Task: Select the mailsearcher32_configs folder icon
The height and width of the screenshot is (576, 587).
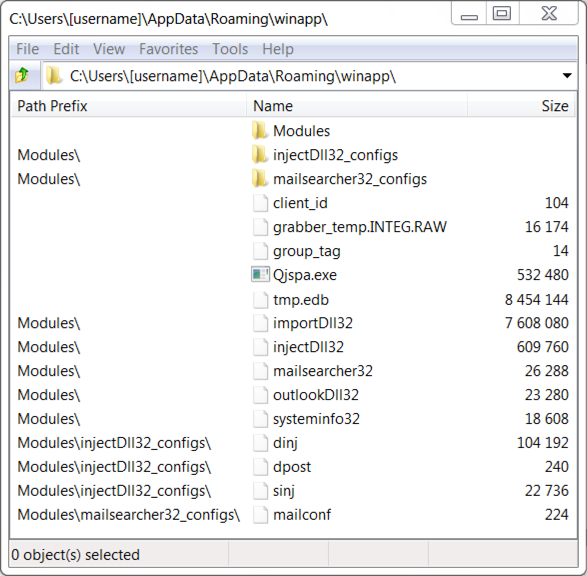Action: pos(259,179)
